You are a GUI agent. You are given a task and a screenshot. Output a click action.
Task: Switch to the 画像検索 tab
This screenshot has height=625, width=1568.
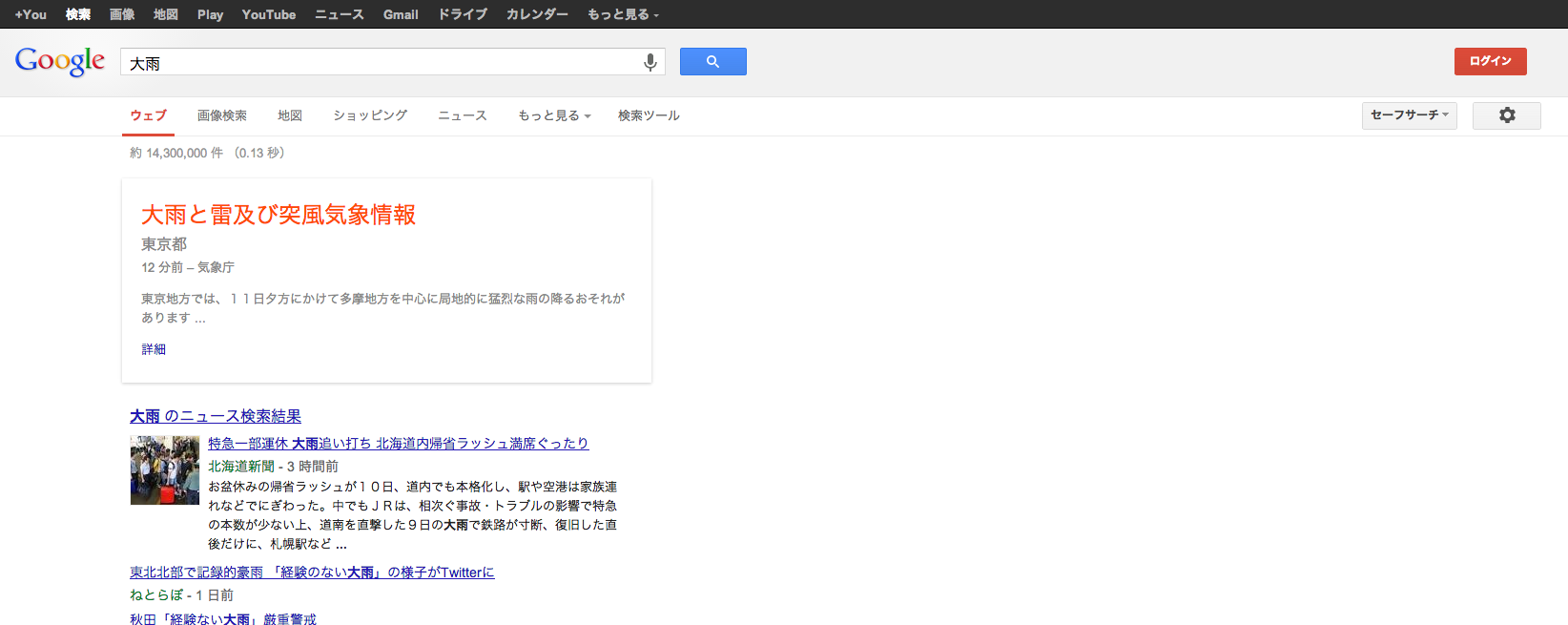pyautogui.click(x=221, y=115)
